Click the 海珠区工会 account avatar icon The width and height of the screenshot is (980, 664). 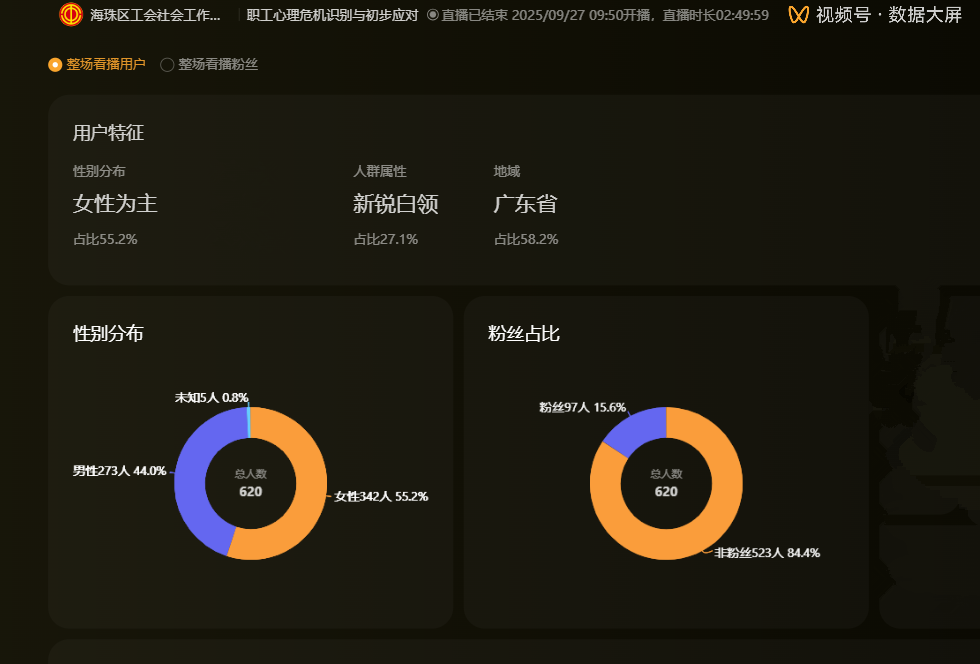click(x=71, y=15)
